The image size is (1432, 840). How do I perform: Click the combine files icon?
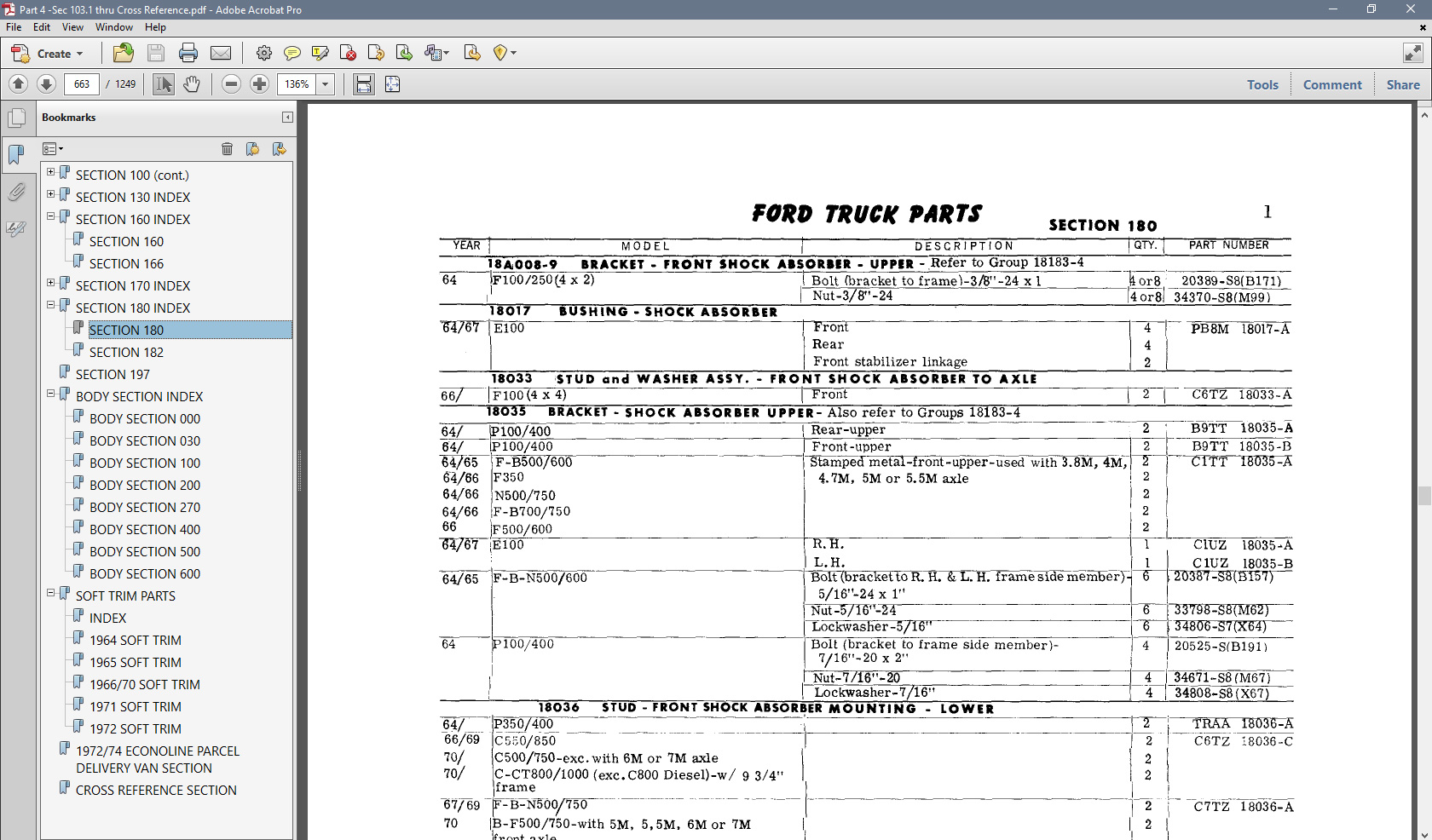[x=436, y=53]
